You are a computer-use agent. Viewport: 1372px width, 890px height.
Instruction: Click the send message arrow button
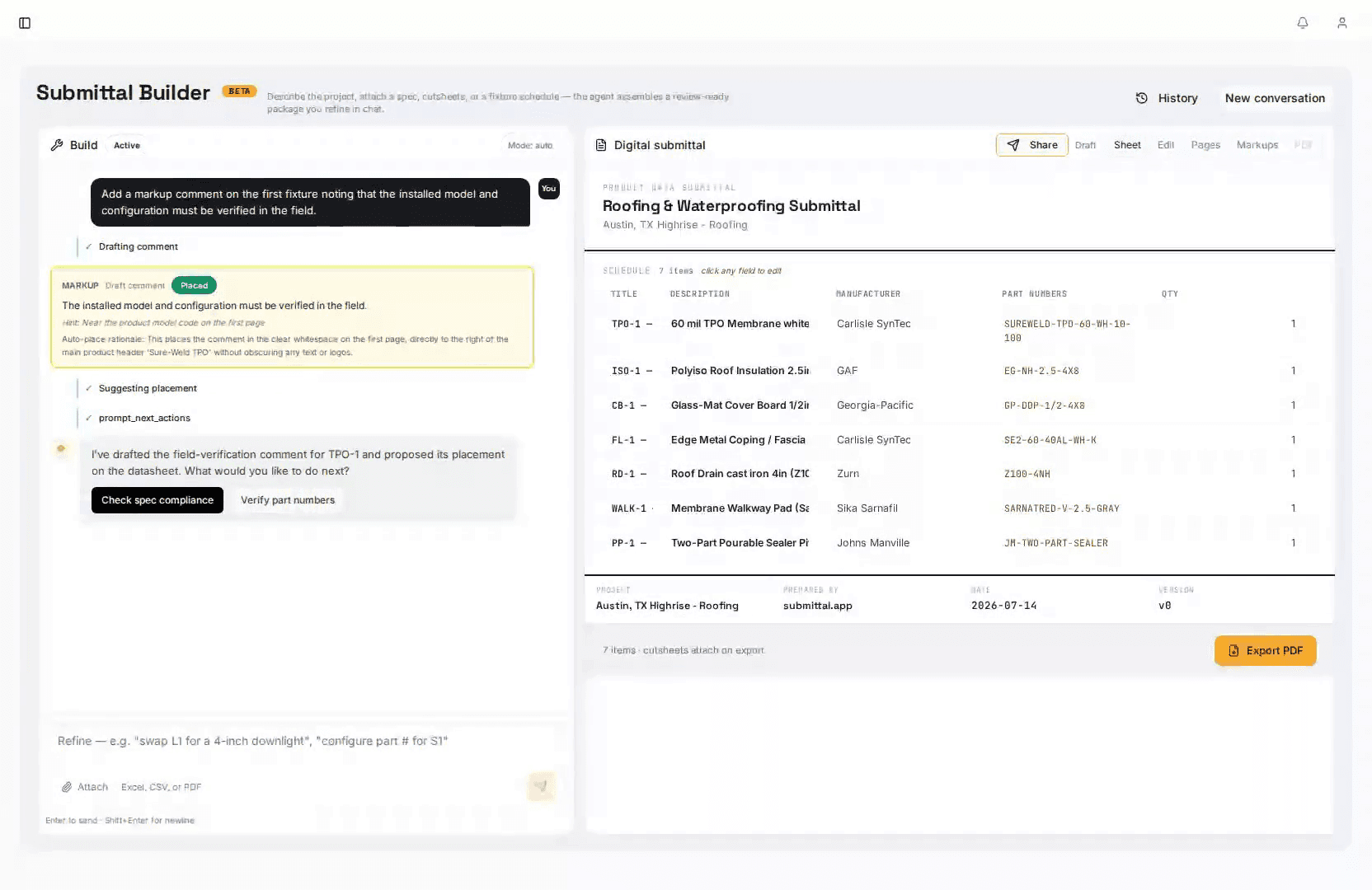click(x=541, y=786)
